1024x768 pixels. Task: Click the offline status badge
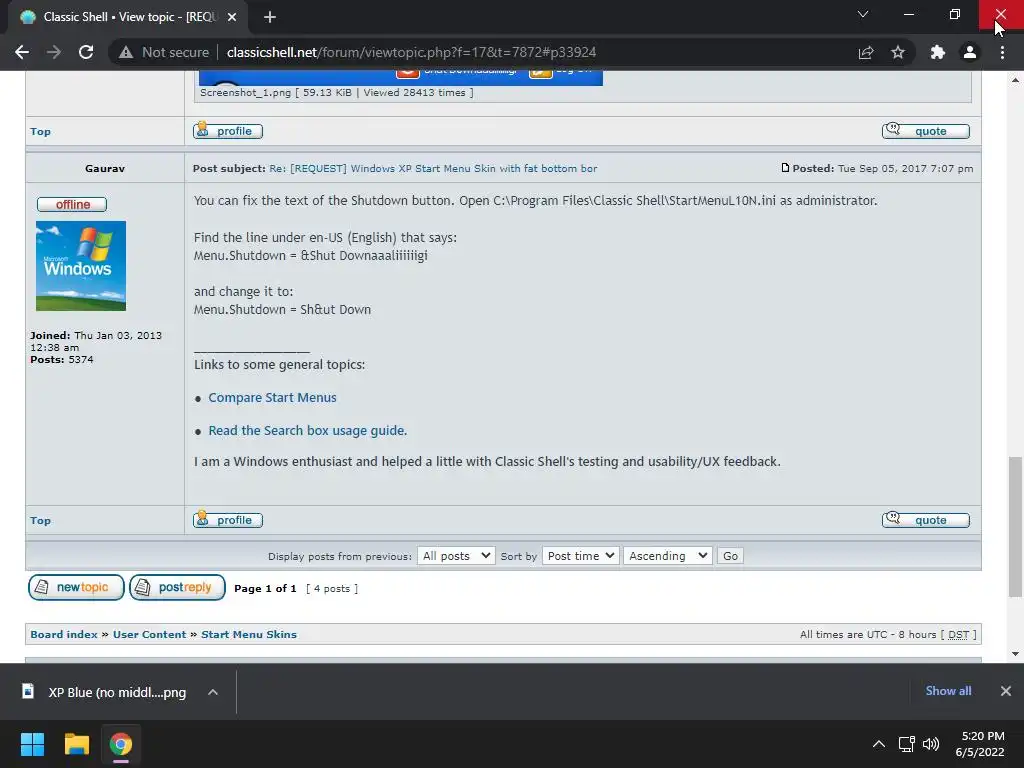[x=72, y=204]
